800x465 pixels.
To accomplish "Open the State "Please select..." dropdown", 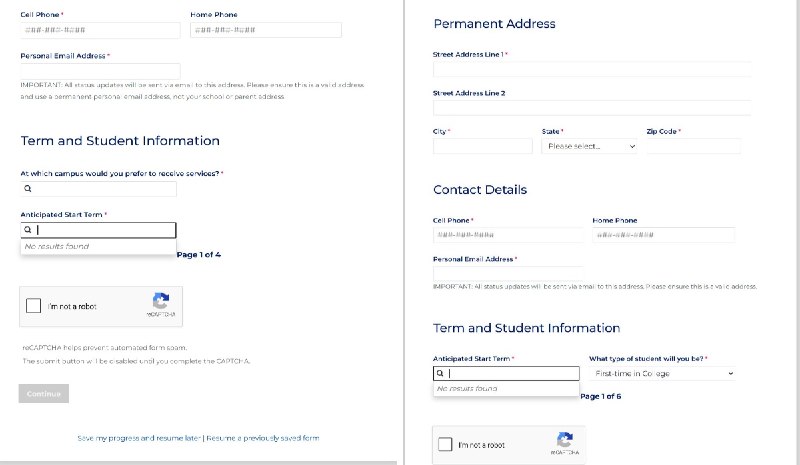I will 589,146.
